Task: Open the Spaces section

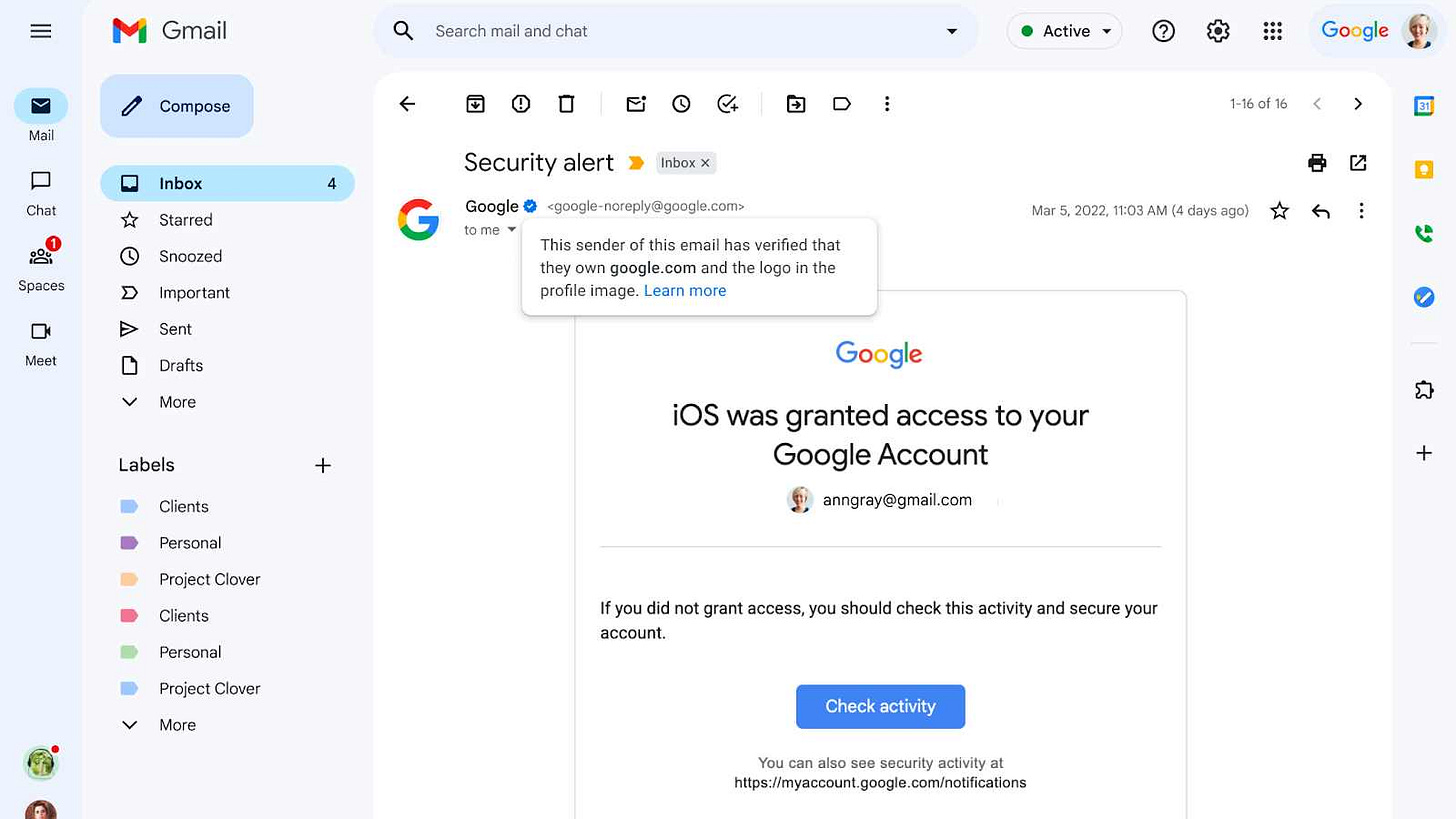Action: pyautogui.click(x=40, y=267)
